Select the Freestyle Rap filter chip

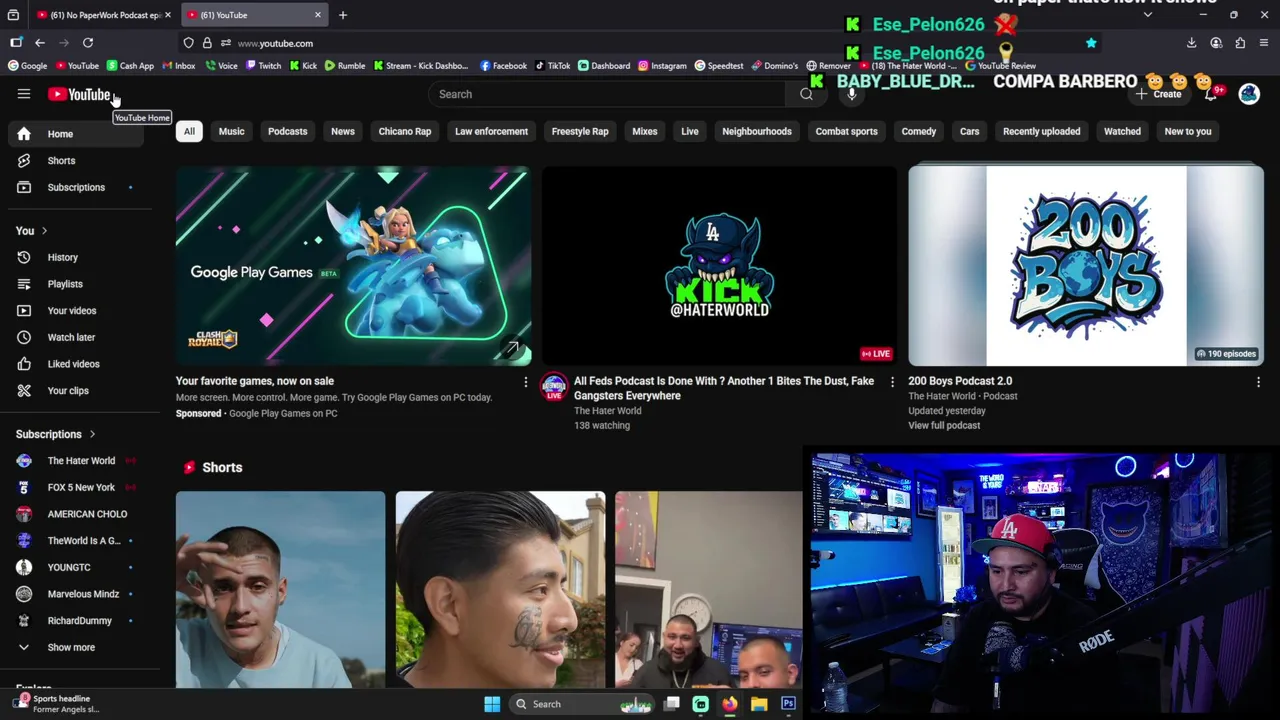(580, 131)
